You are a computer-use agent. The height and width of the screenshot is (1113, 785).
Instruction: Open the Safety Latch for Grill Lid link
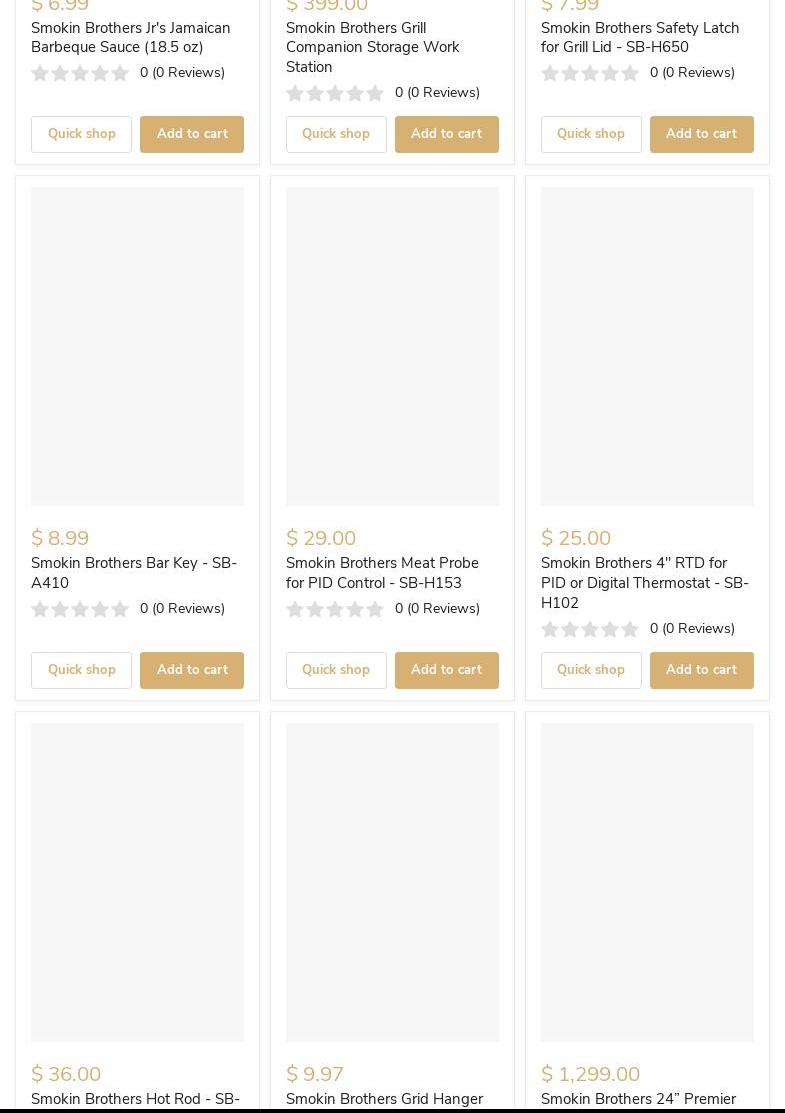(640, 38)
